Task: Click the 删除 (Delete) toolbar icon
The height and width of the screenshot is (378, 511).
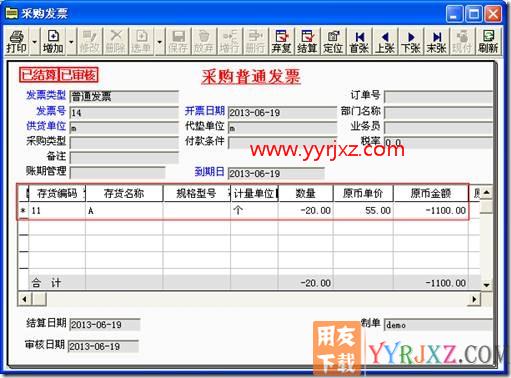Action: pyautogui.click(x=115, y=42)
